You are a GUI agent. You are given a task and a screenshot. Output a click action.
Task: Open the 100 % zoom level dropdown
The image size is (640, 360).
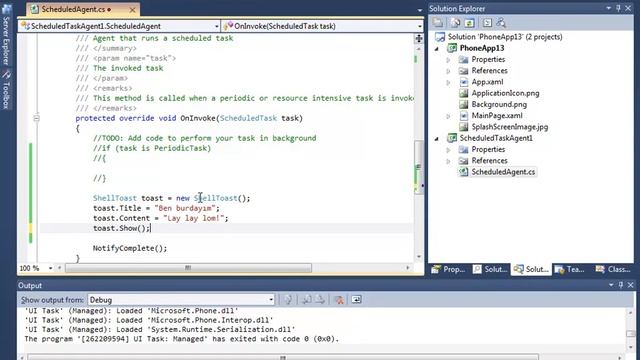tap(51, 268)
